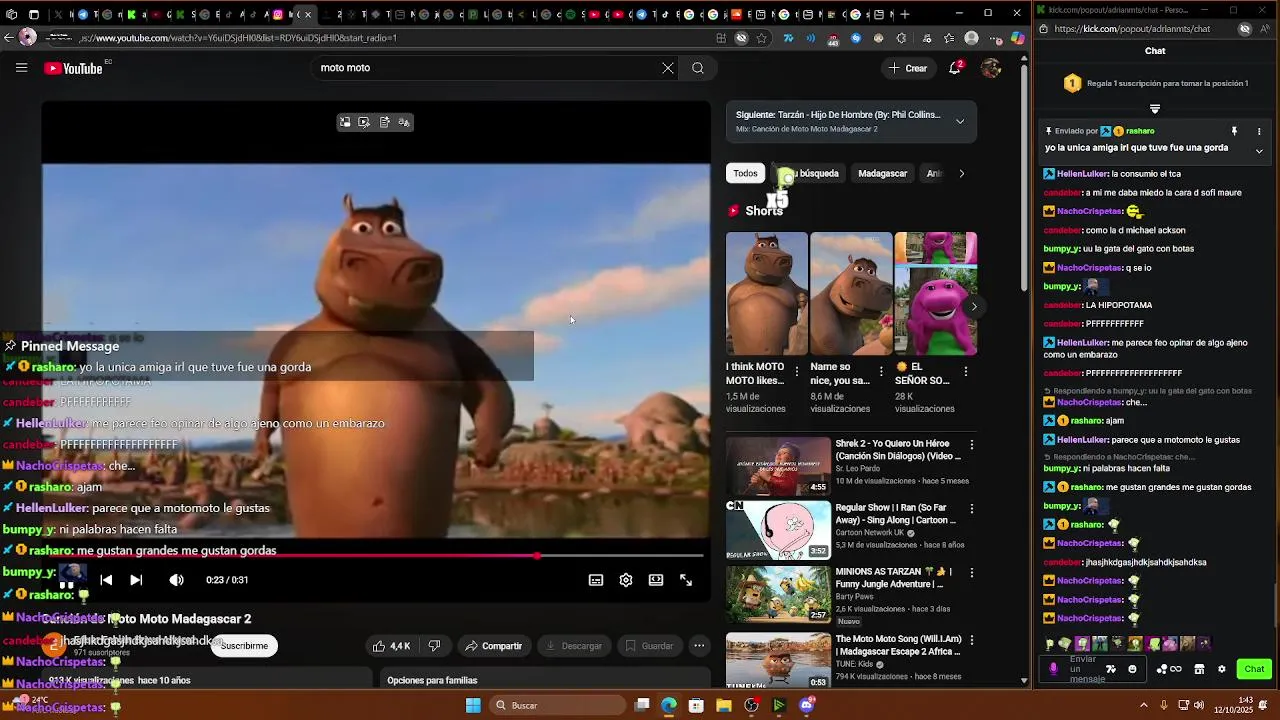Collapse the pinned message in Kick chat
Image resolution: width=1280 pixels, height=720 pixels.
1259,151
